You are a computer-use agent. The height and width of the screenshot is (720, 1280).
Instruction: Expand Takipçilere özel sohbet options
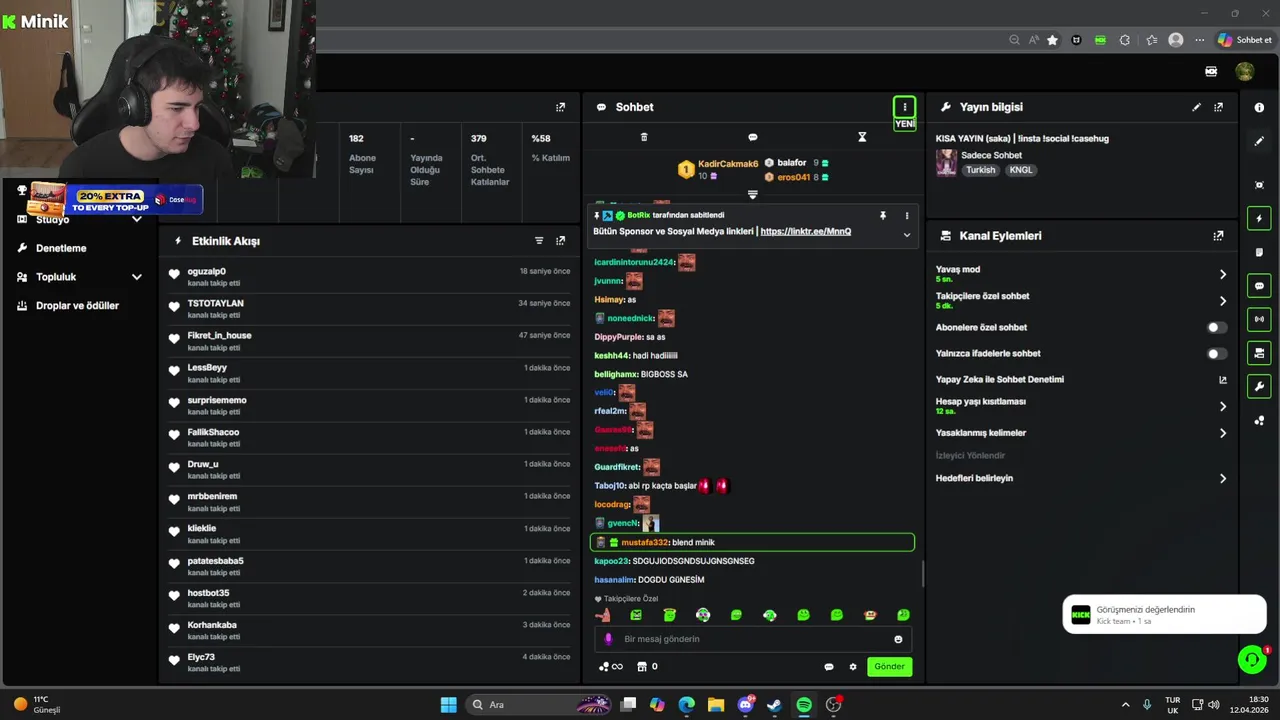coord(1222,301)
